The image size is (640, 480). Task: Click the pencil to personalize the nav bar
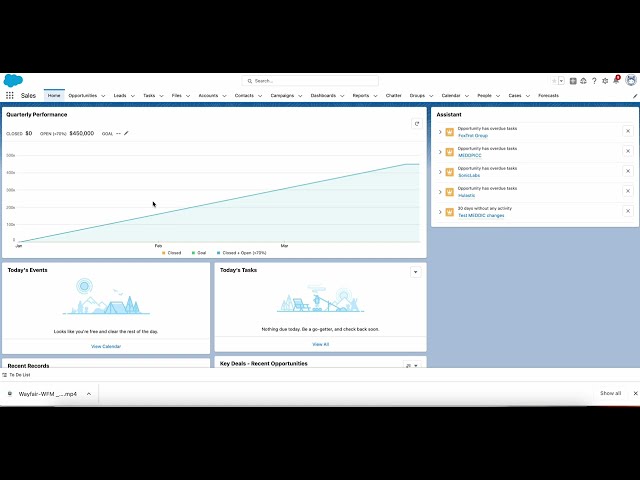point(635,96)
